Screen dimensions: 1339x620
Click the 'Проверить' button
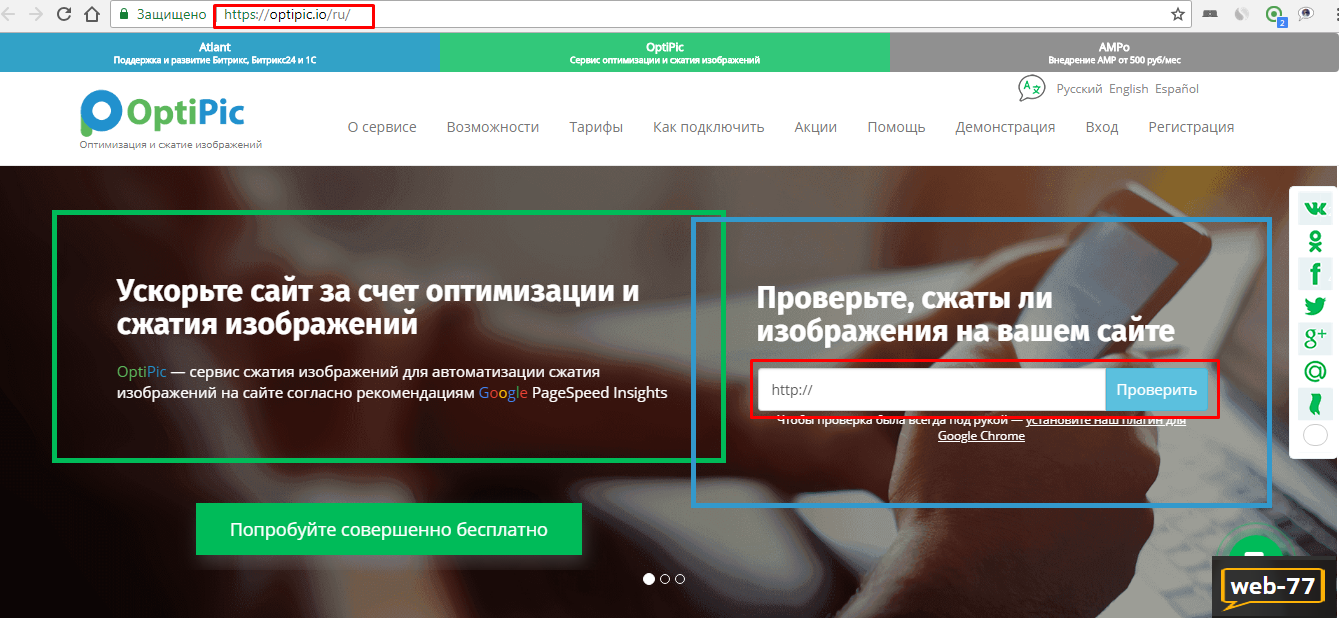click(x=1157, y=390)
